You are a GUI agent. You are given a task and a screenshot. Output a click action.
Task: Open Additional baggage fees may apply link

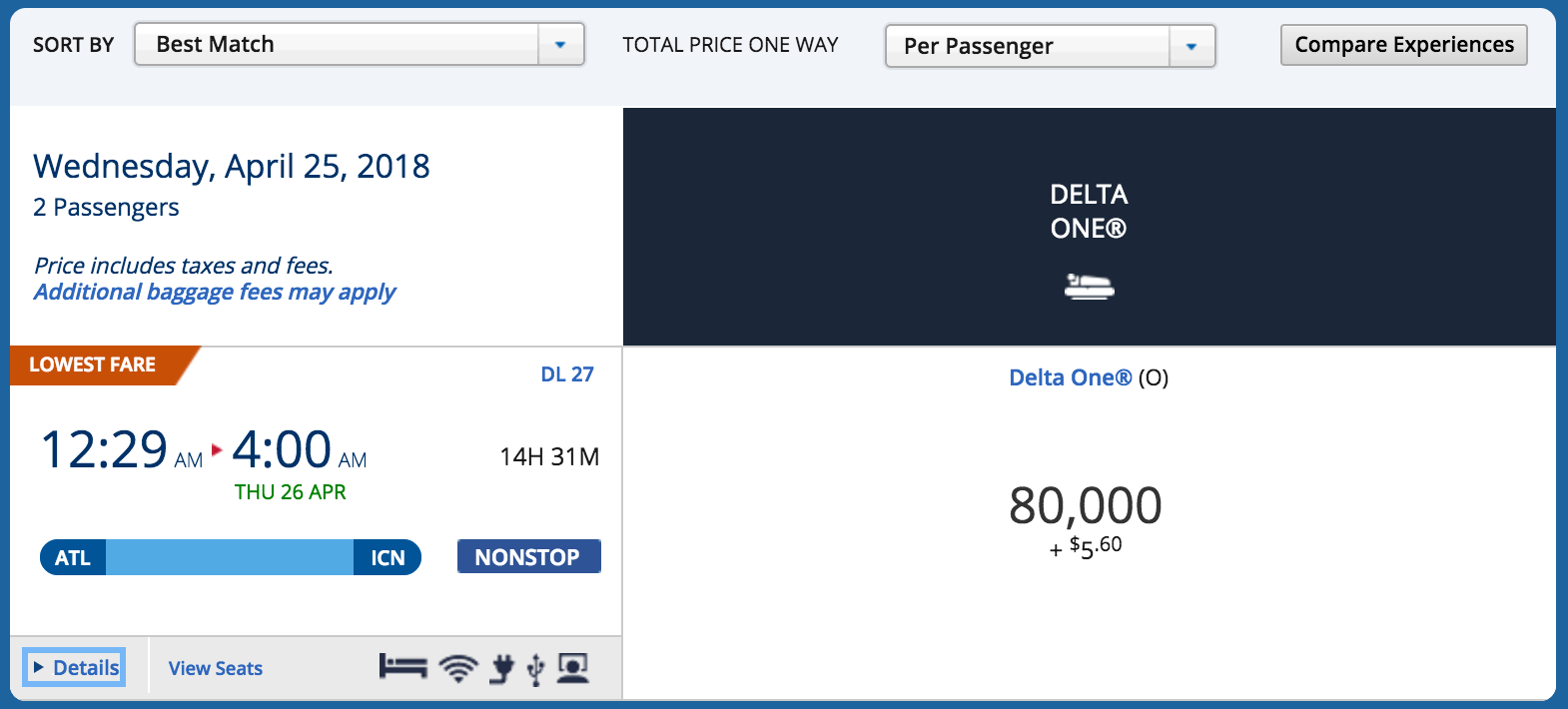click(x=215, y=292)
